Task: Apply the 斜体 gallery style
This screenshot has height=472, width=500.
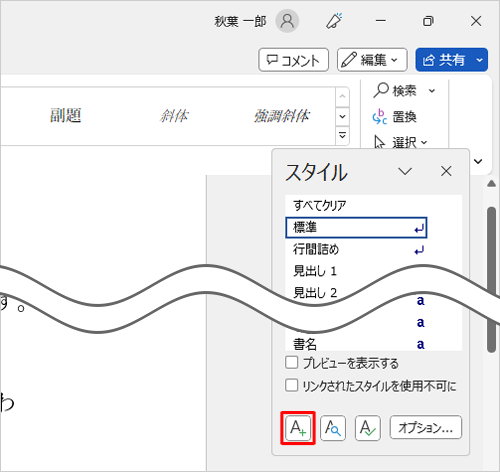Action: 174,116
